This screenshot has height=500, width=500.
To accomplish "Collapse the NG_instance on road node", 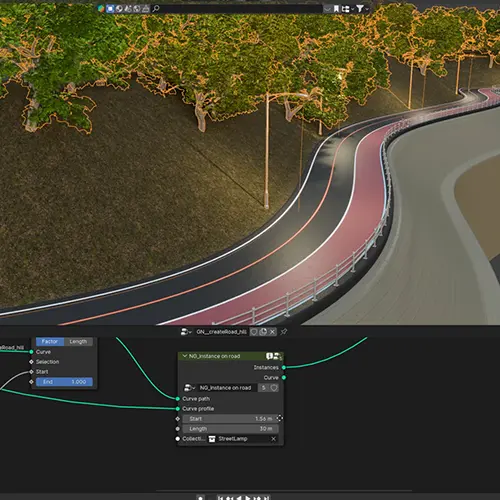I will click(184, 356).
